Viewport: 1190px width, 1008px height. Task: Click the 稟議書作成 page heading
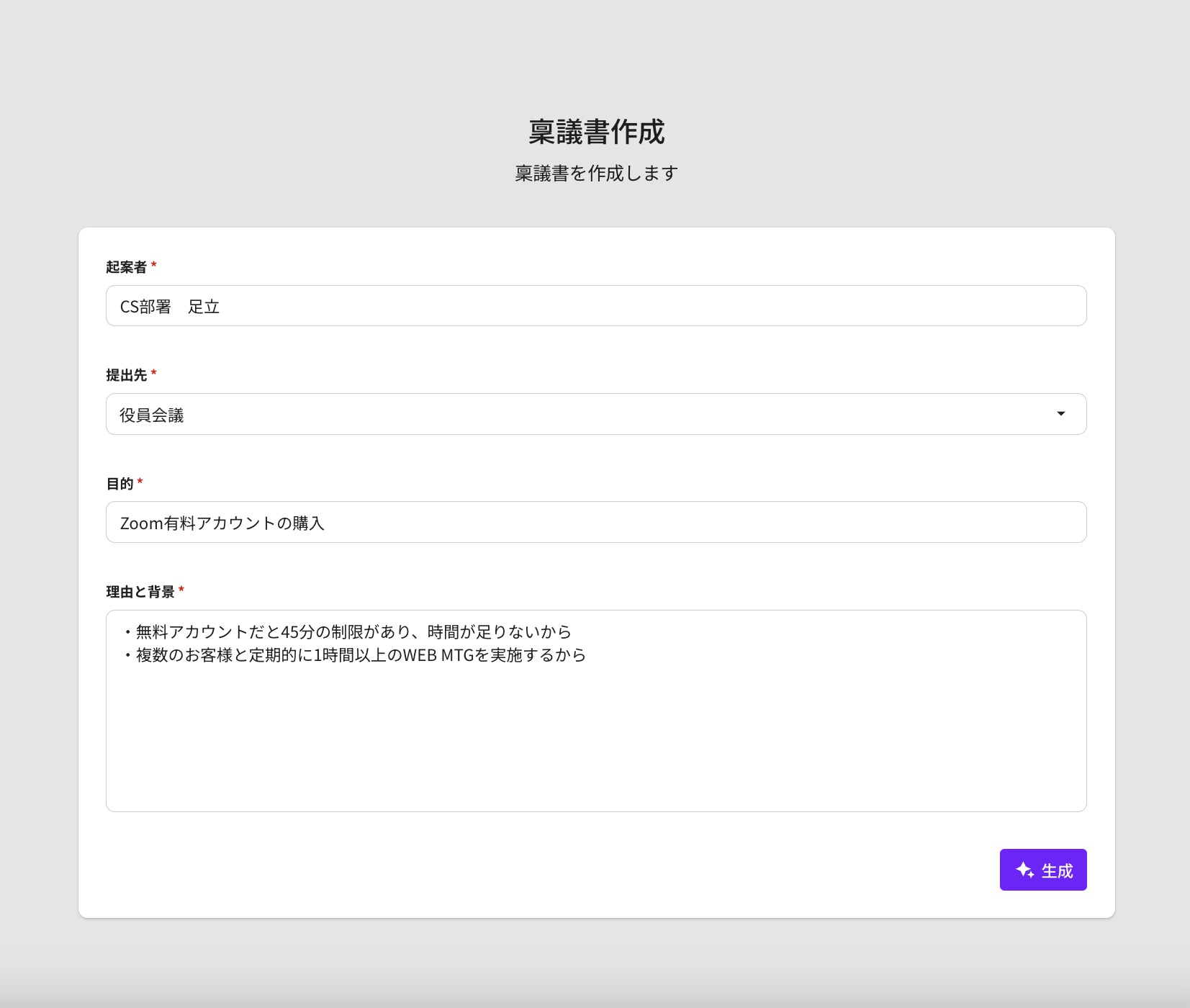tap(596, 132)
